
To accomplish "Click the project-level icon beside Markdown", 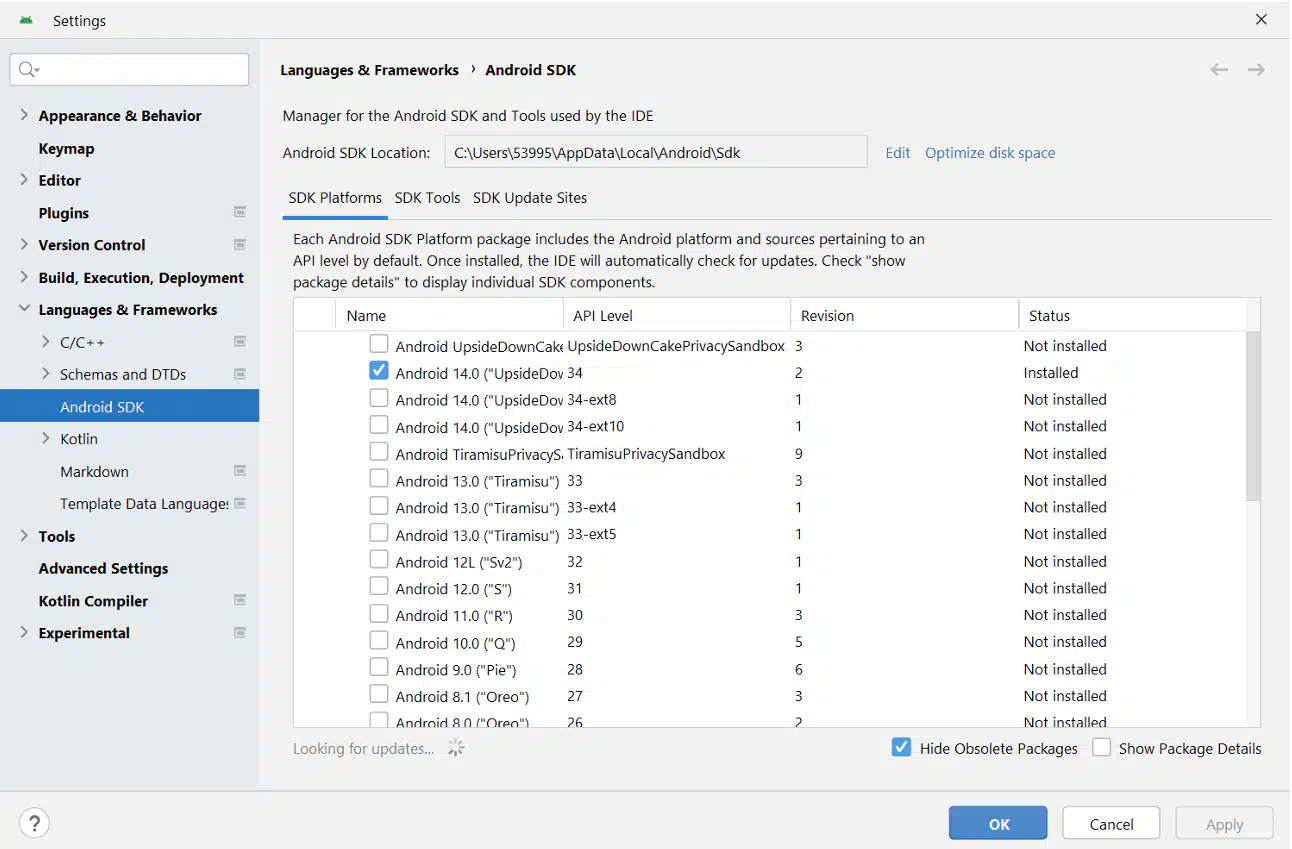I will [x=240, y=471].
